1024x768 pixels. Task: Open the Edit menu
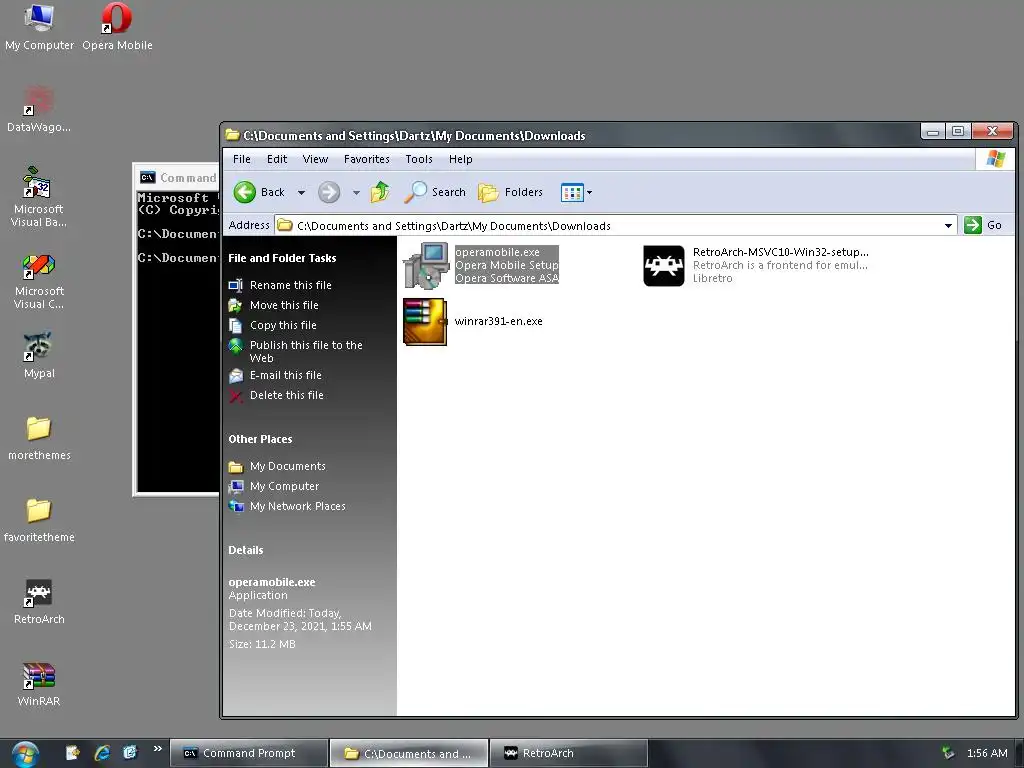pos(277,159)
